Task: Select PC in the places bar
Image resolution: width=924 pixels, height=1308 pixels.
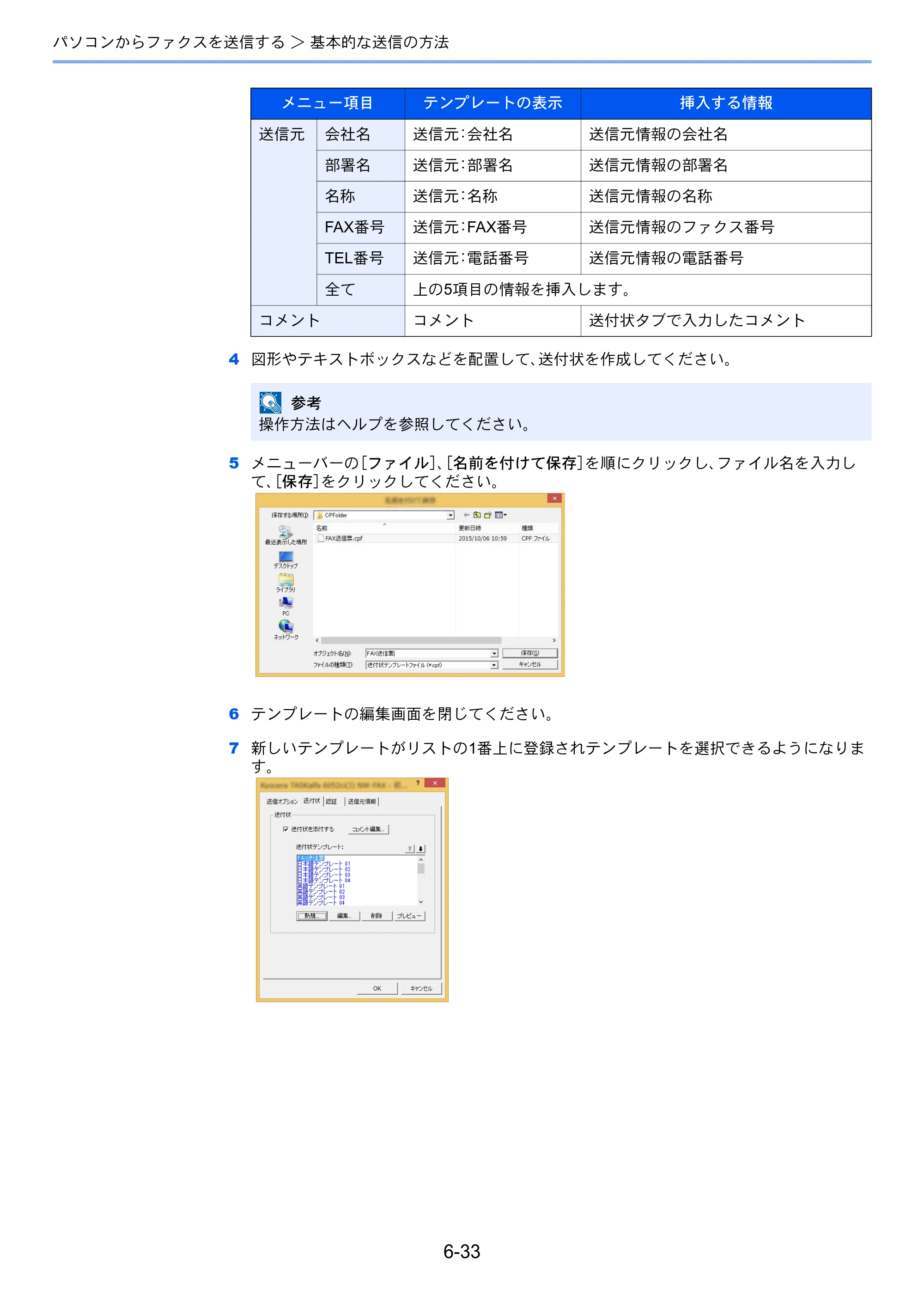Action: (x=286, y=607)
